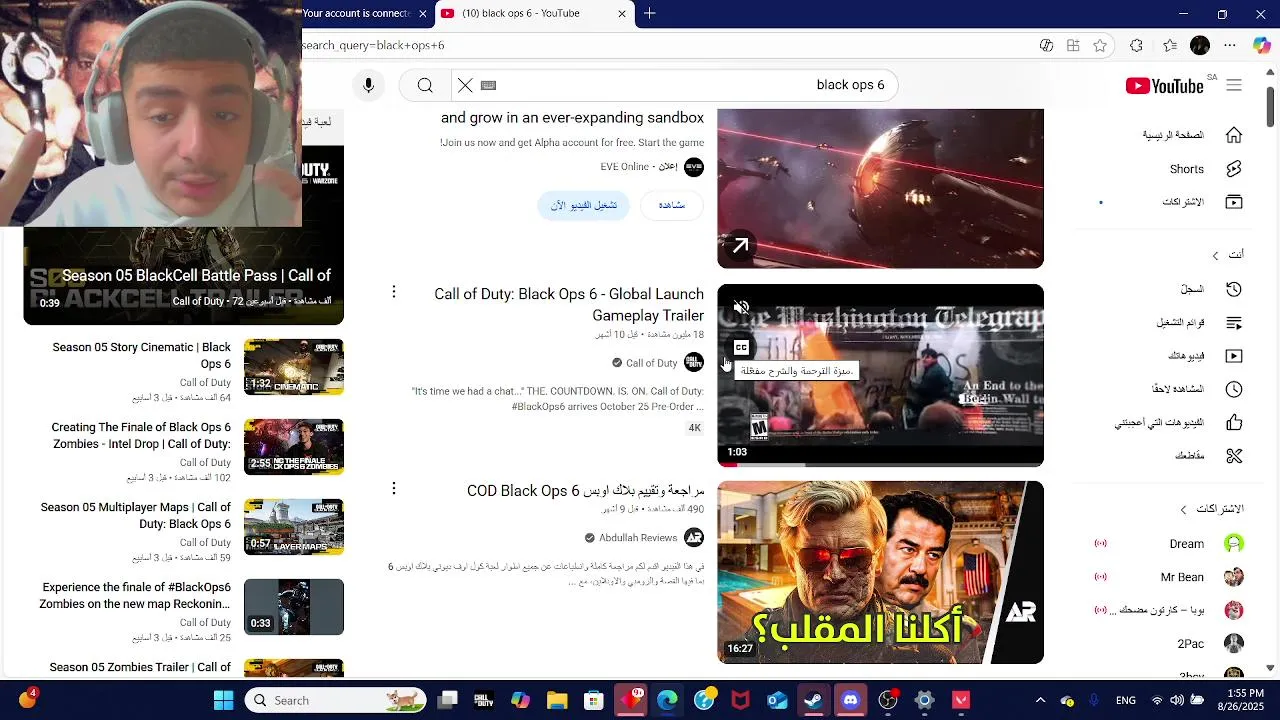Image resolution: width=1280 pixels, height=720 pixels.
Task: Open Steam from the taskbar
Action: 813,700
